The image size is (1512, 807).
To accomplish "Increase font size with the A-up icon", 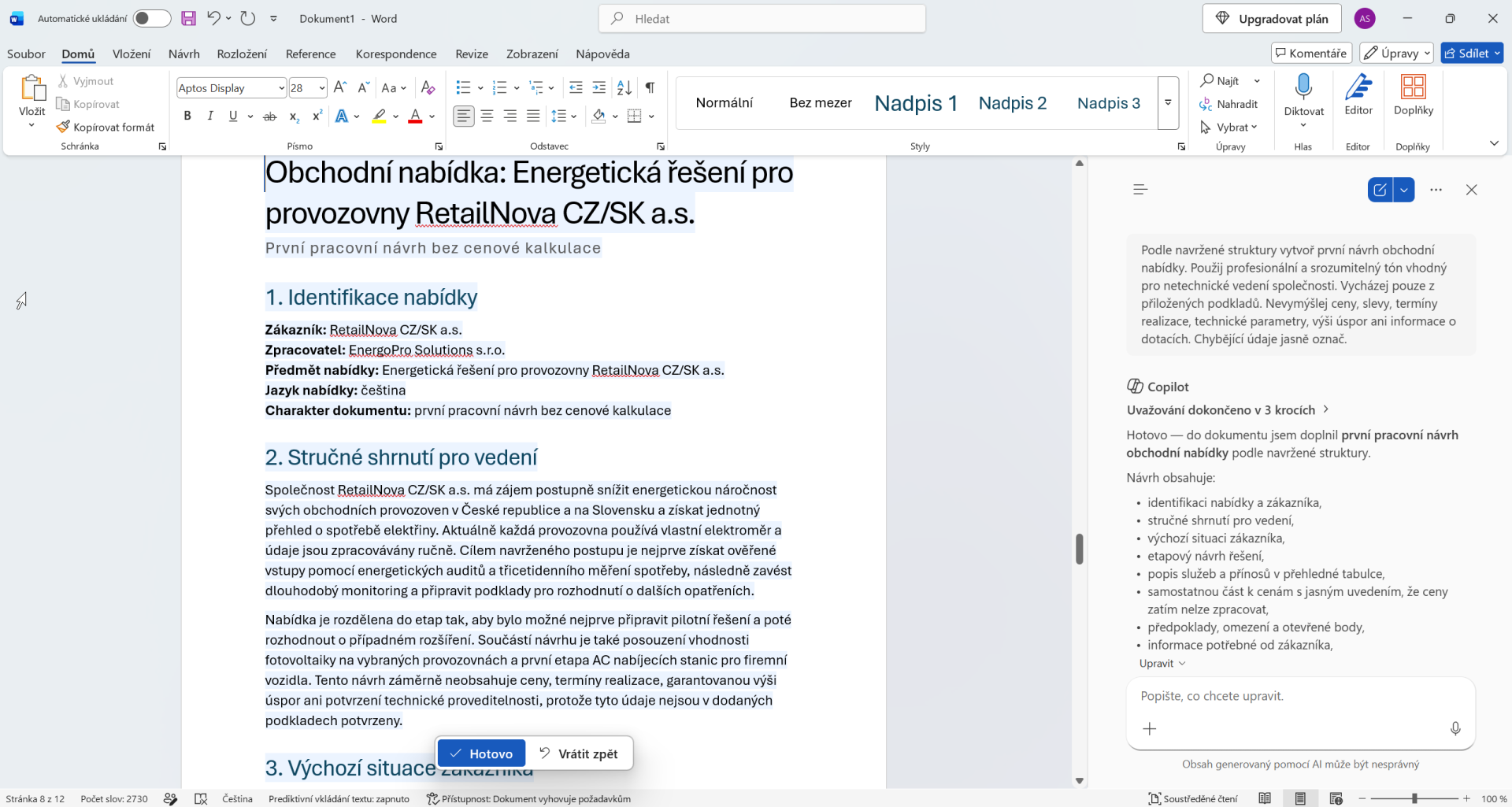I will pyautogui.click(x=340, y=87).
